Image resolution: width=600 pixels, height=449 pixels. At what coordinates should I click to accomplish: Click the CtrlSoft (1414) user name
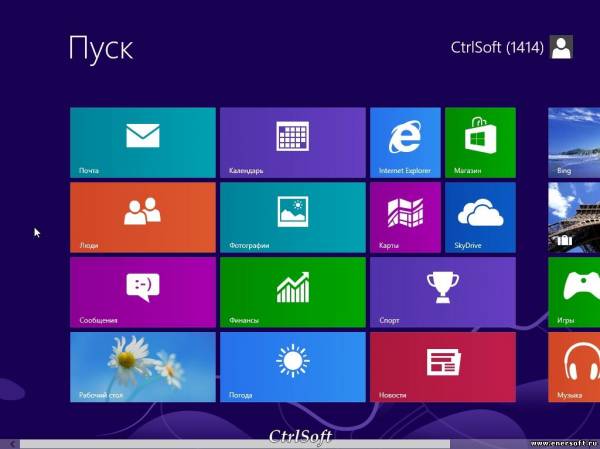coord(497,47)
